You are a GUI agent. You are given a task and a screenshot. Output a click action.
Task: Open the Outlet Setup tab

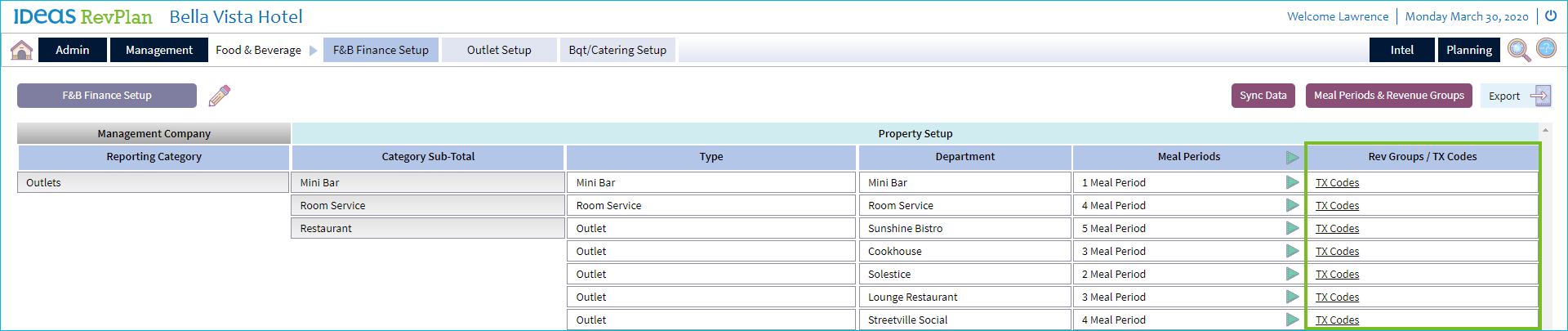point(499,50)
